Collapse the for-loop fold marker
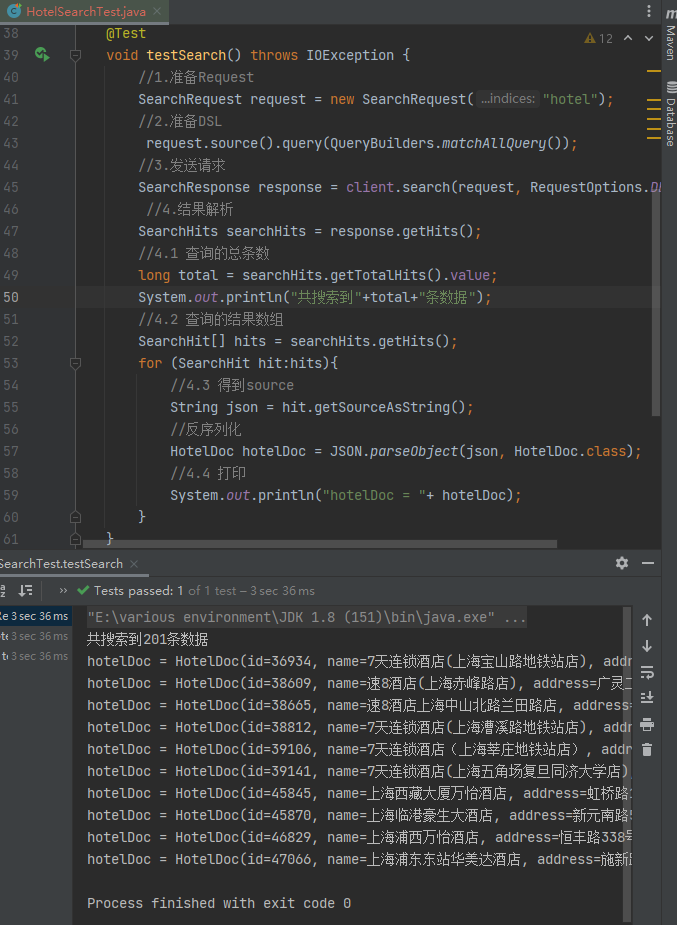The width and height of the screenshot is (677, 925). click(x=76, y=363)
